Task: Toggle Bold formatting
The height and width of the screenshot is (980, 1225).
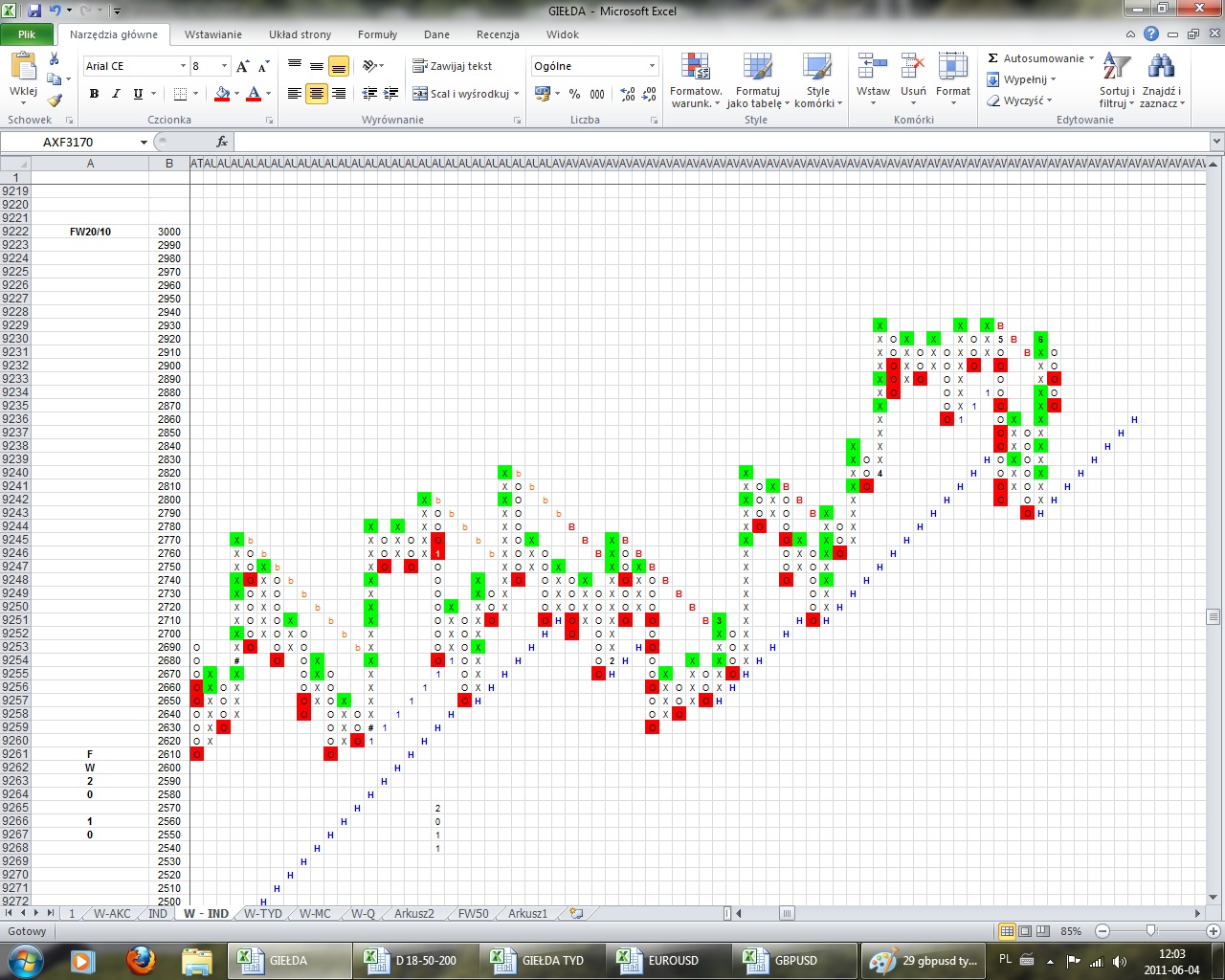Action: (94, 94)
